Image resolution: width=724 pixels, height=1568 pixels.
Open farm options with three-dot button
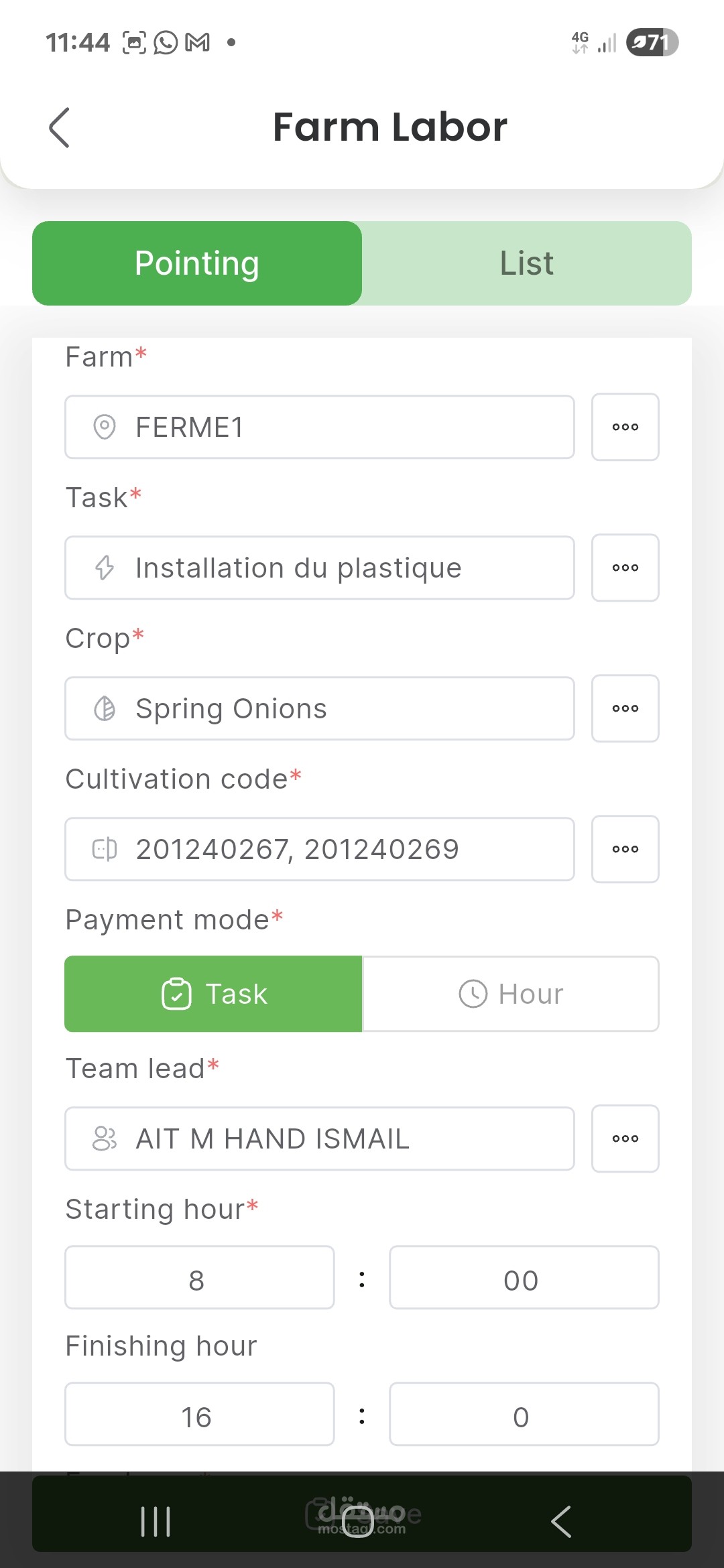[625, 427]
